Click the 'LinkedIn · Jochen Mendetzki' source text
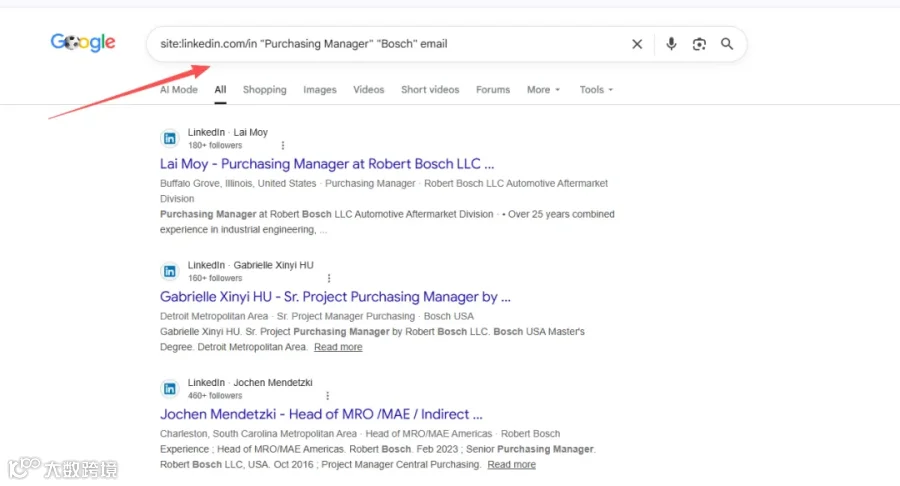Image resolution: width=900 pixels, height=486 pixels. (x=250, y=383)
